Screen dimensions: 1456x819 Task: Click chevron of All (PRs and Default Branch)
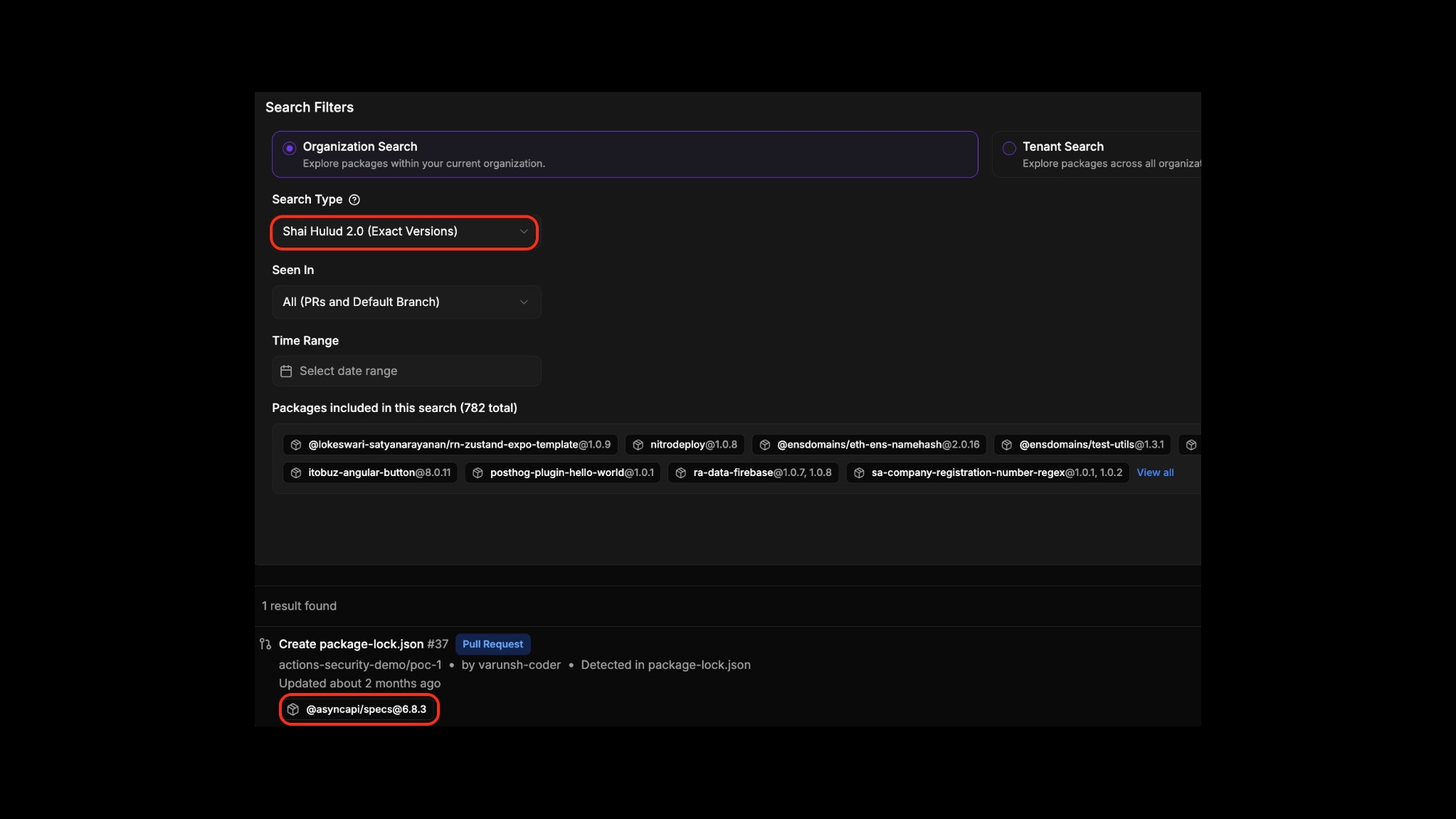524,302
